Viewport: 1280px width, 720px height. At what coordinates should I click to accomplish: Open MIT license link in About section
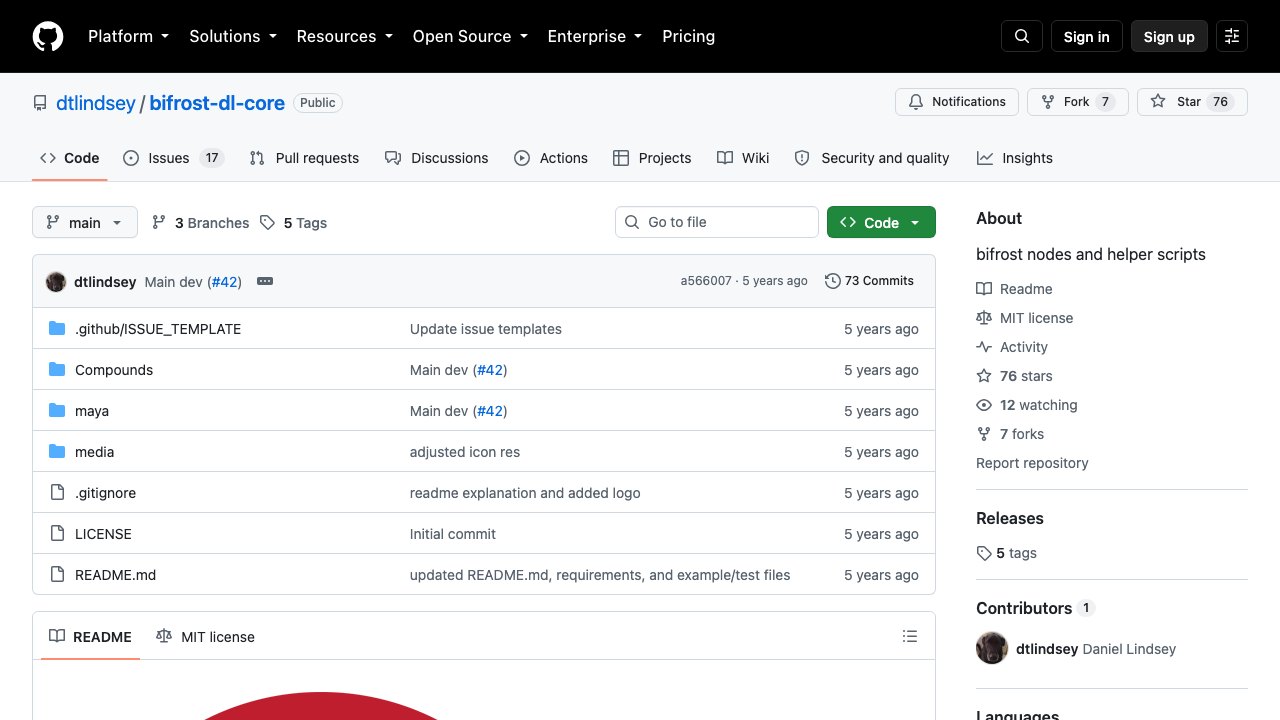click(1024, 318)
